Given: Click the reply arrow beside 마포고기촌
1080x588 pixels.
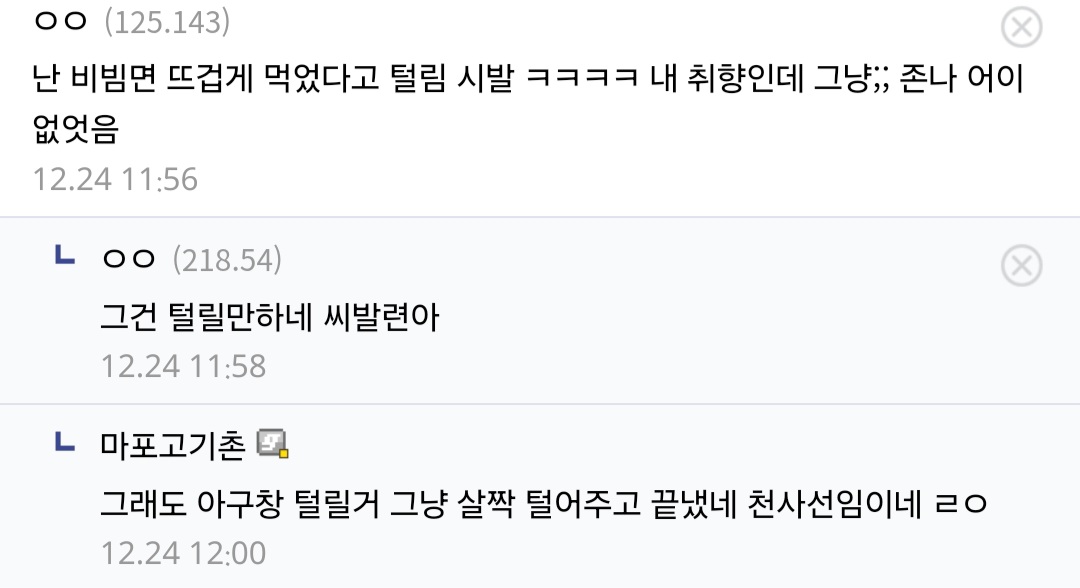Looking at the screenshot, I should click(63, 440).
